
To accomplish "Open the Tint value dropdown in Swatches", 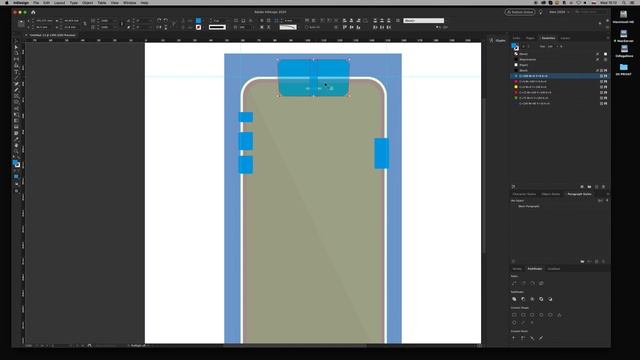I will tap(557, 47).
